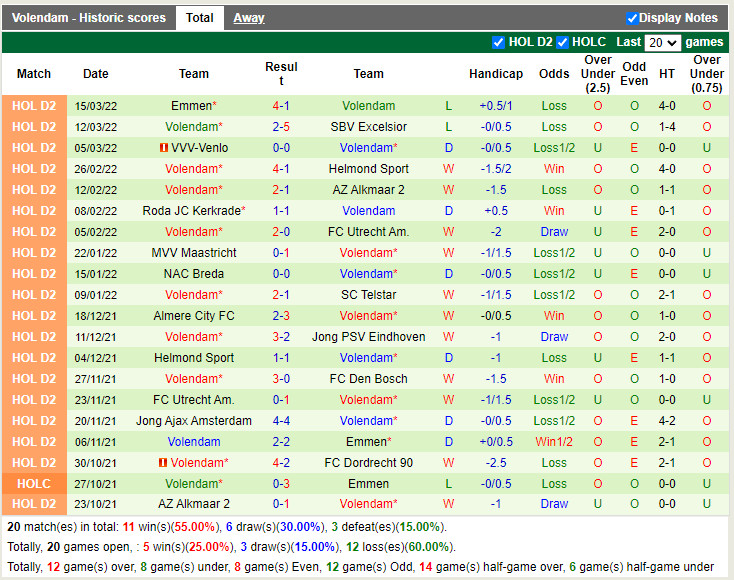Click the 55.00% win percentage in the summary

194,527
